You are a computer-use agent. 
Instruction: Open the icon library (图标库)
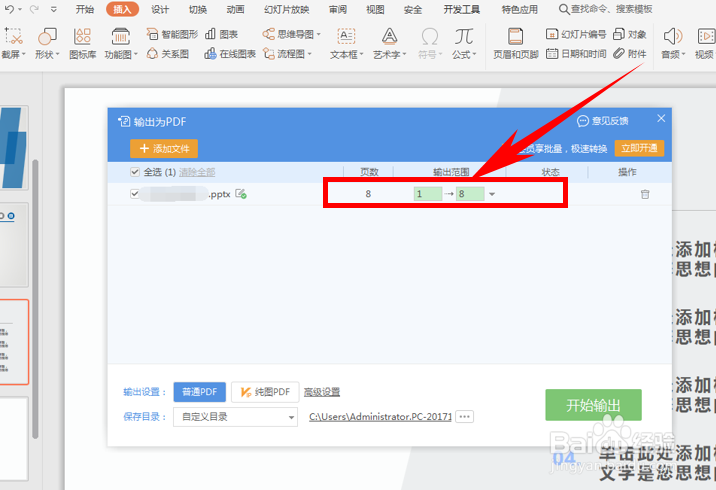point(83,43)
